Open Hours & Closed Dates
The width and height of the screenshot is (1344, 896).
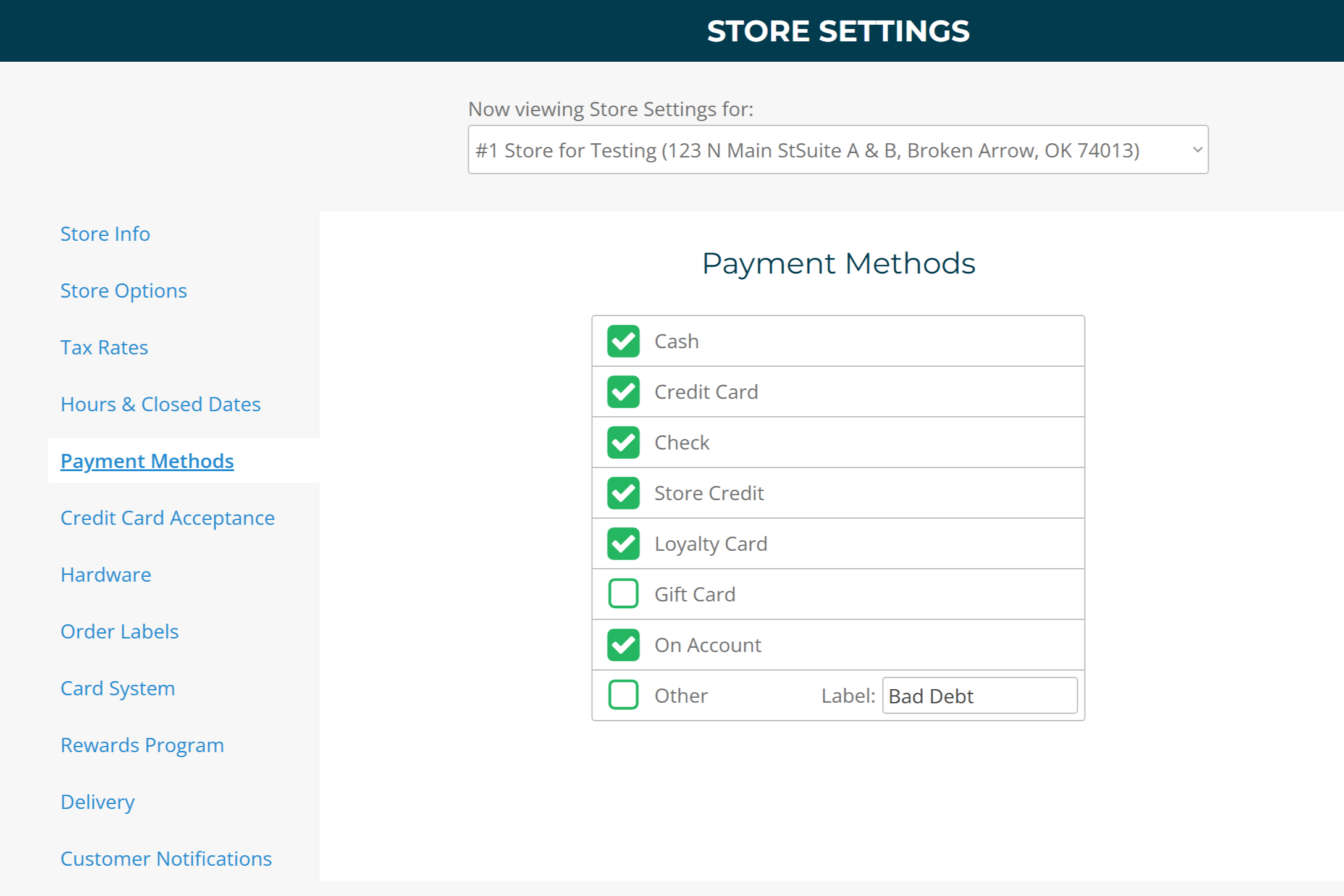pyautogui.click(x=161, y=404)
